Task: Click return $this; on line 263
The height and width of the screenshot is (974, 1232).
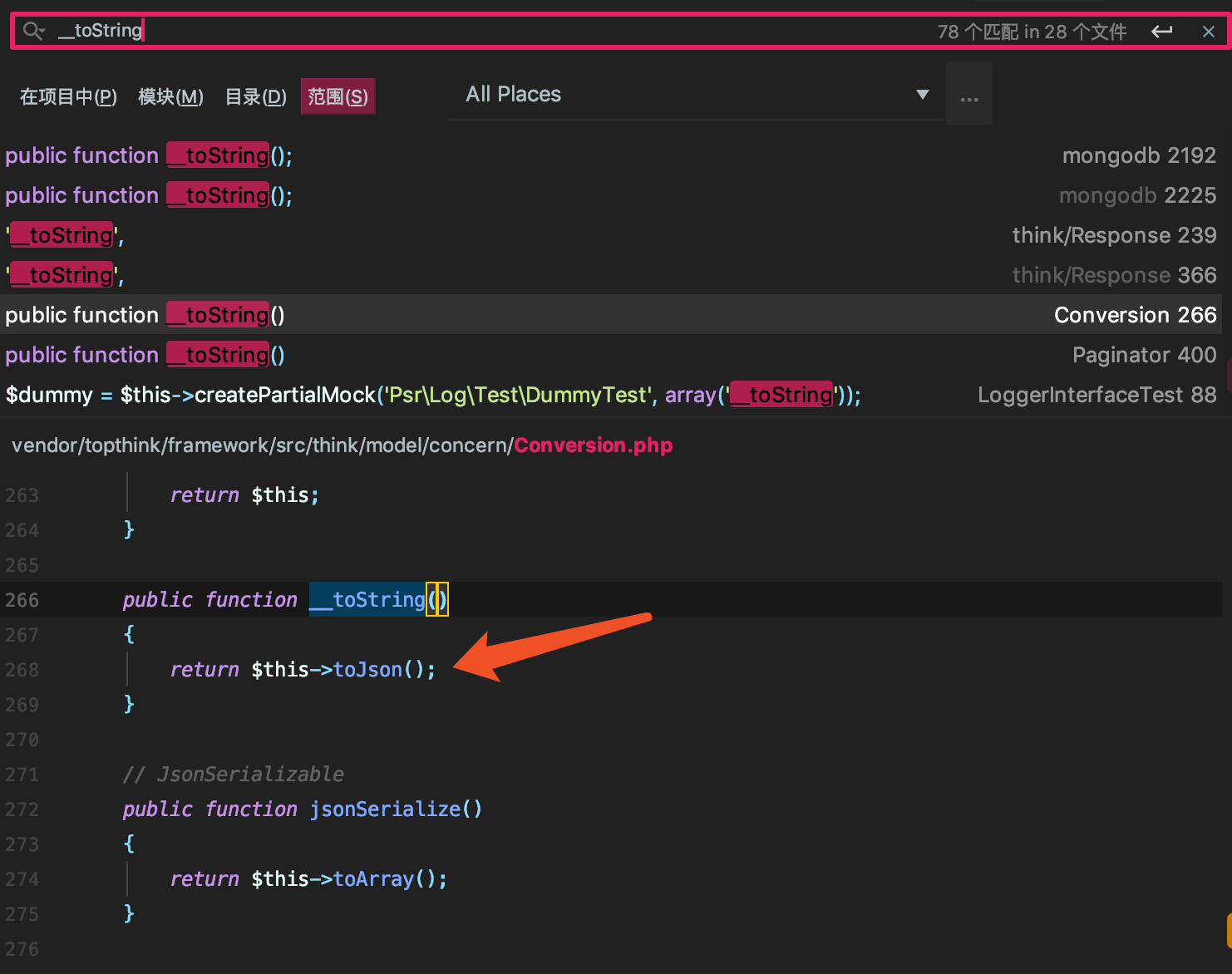Action: (x=244, y=495)
